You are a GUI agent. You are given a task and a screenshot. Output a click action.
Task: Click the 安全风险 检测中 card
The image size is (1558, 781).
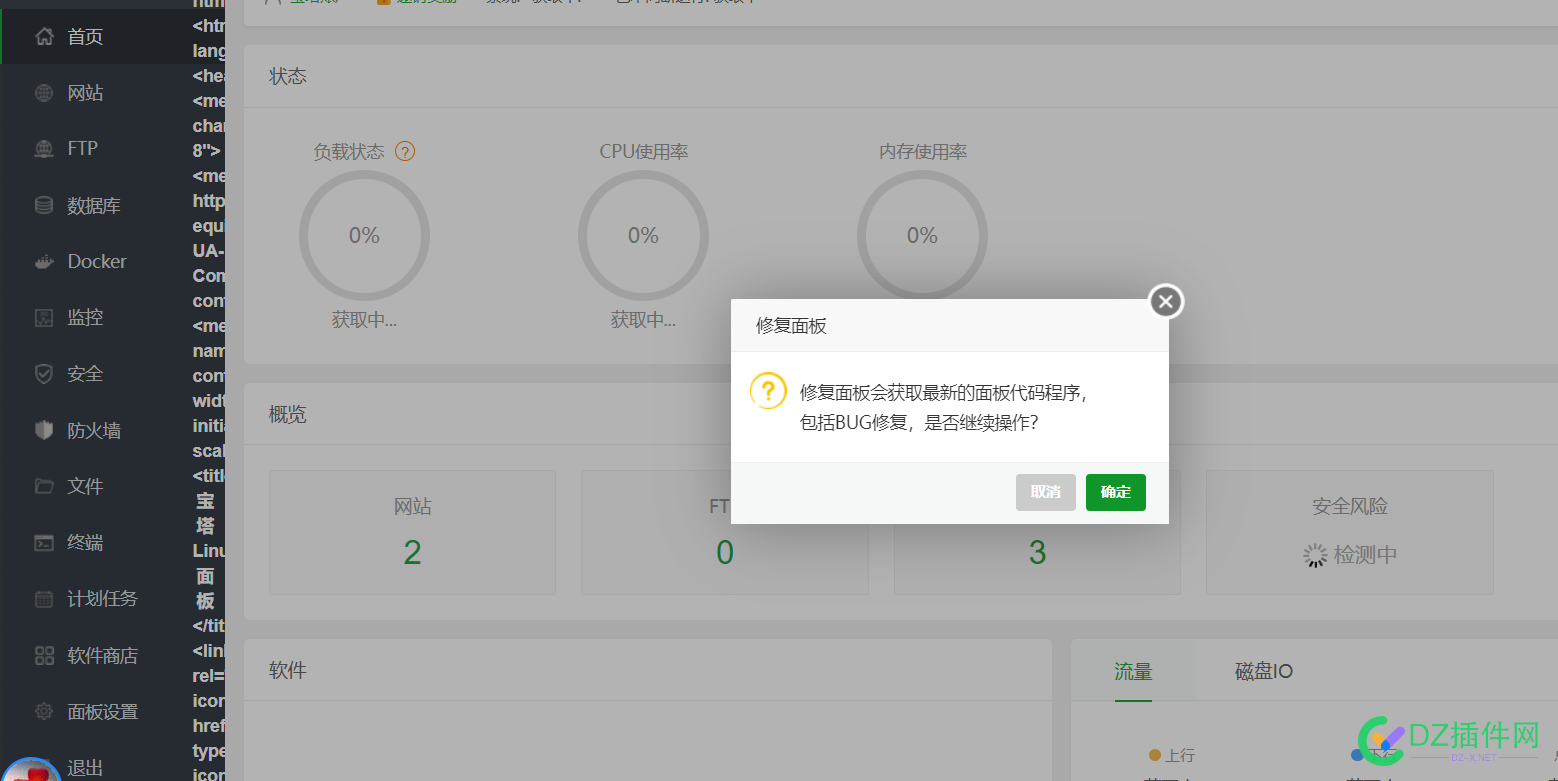pos(1350,532)
